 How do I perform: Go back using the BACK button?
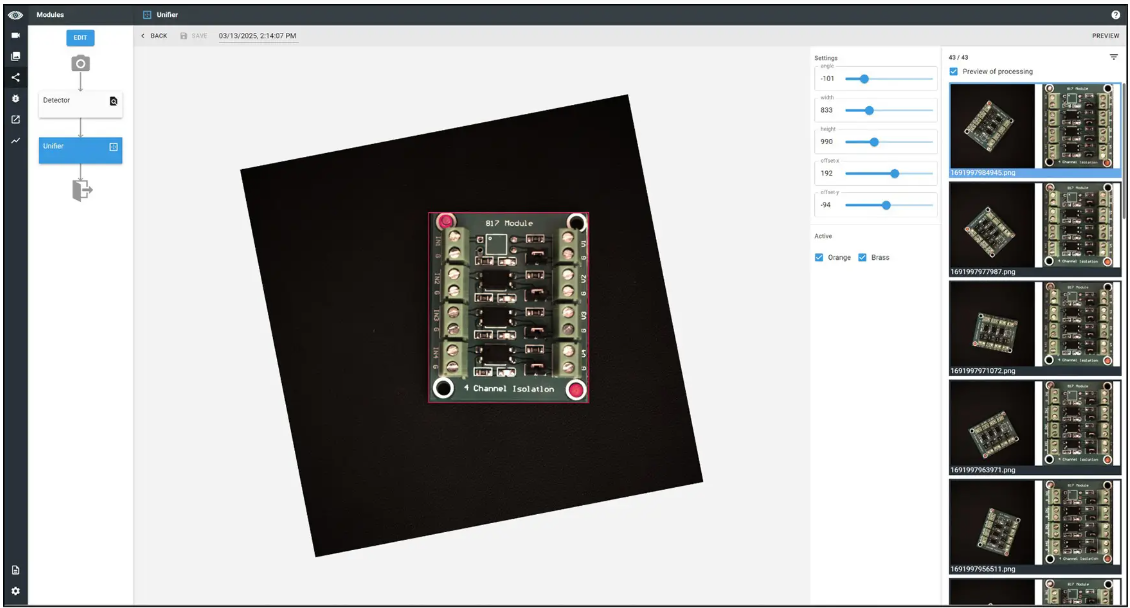[154, 36]
